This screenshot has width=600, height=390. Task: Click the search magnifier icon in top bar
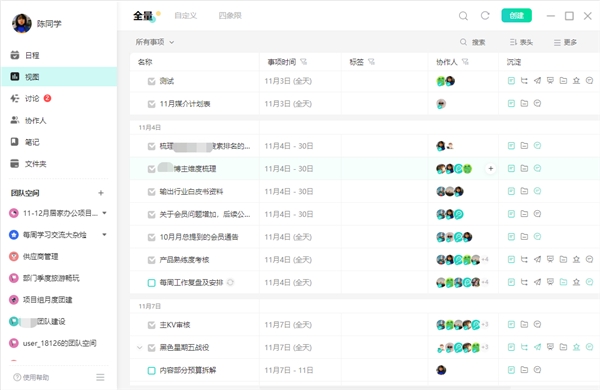point(463,16)
